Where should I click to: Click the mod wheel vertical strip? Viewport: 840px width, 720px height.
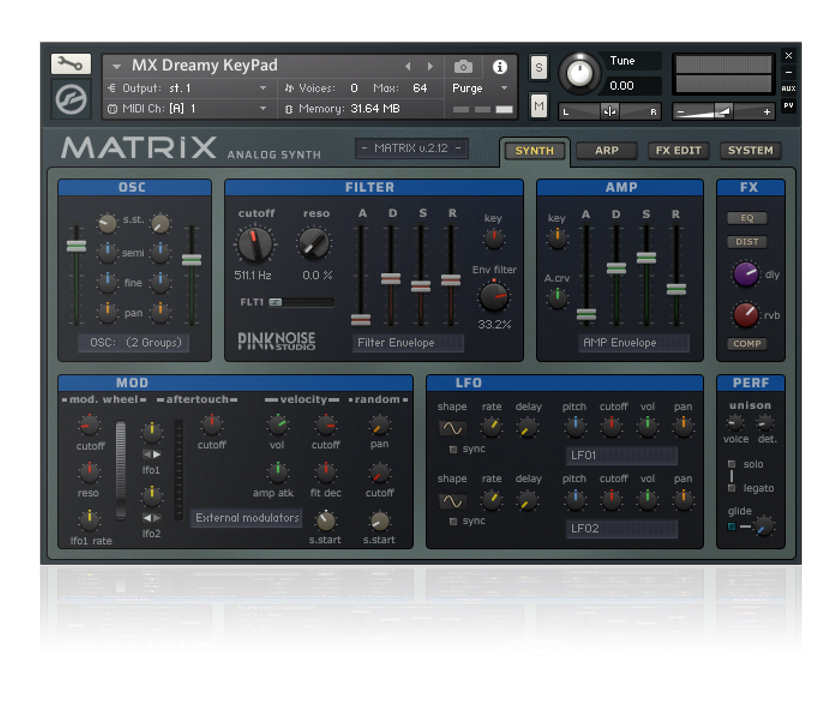point(121,470)
